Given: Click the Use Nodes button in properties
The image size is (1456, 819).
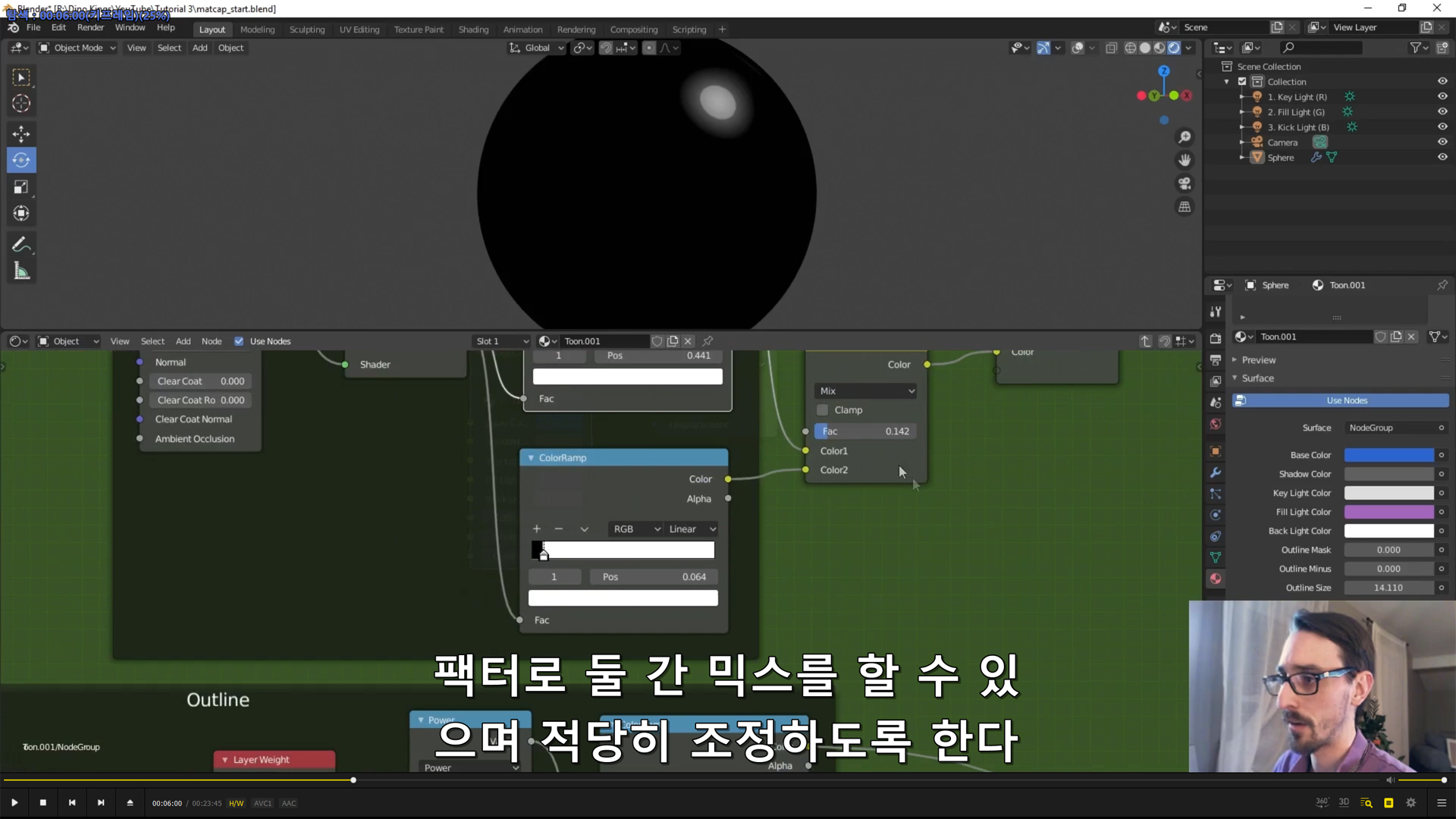Looking at the screenshot, I should point(1340,400).
